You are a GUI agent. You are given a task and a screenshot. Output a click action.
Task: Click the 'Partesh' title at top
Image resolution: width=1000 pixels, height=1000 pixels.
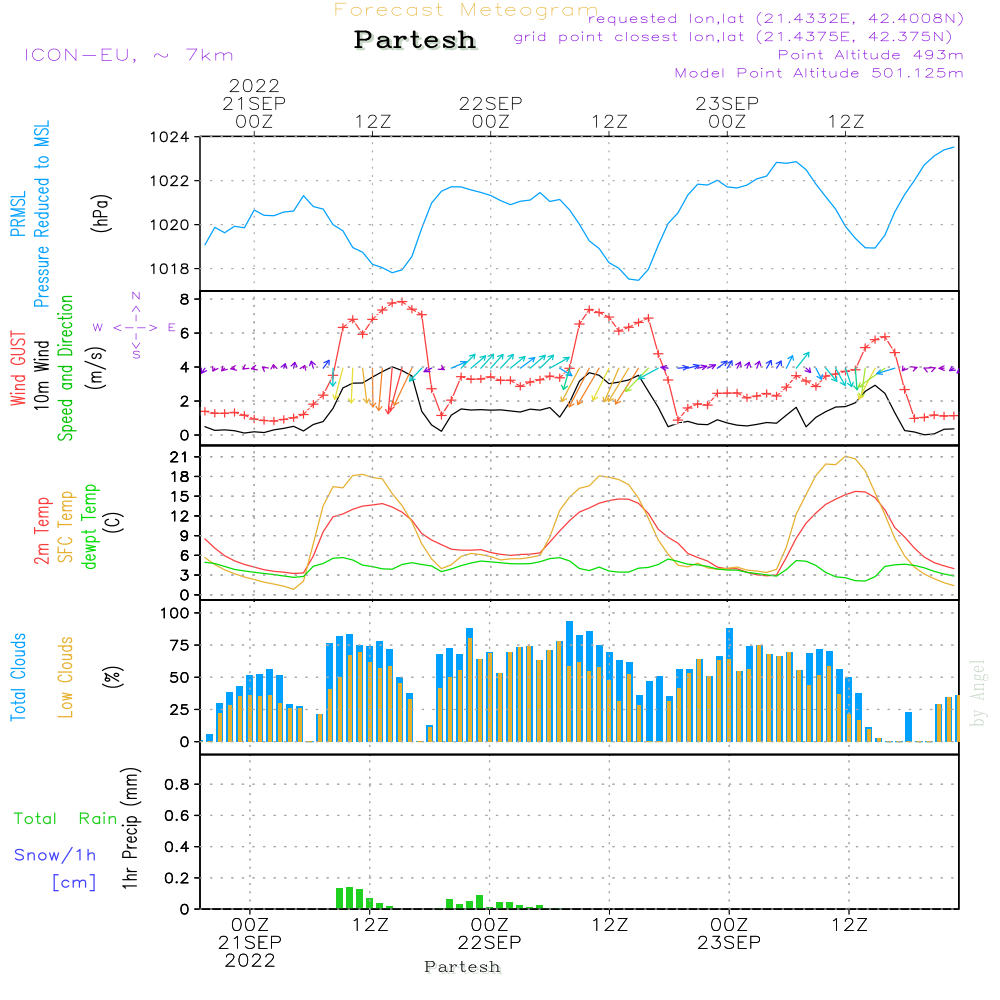pyautogui.click(x=415, y=40)
